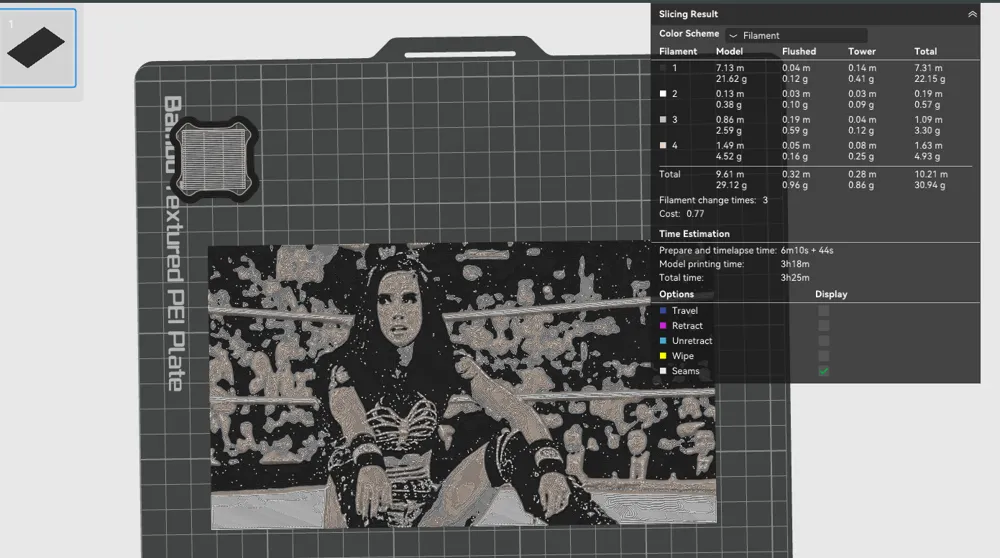Click filament 2 color swatch
1000x558 pixels.
(663, 94)
